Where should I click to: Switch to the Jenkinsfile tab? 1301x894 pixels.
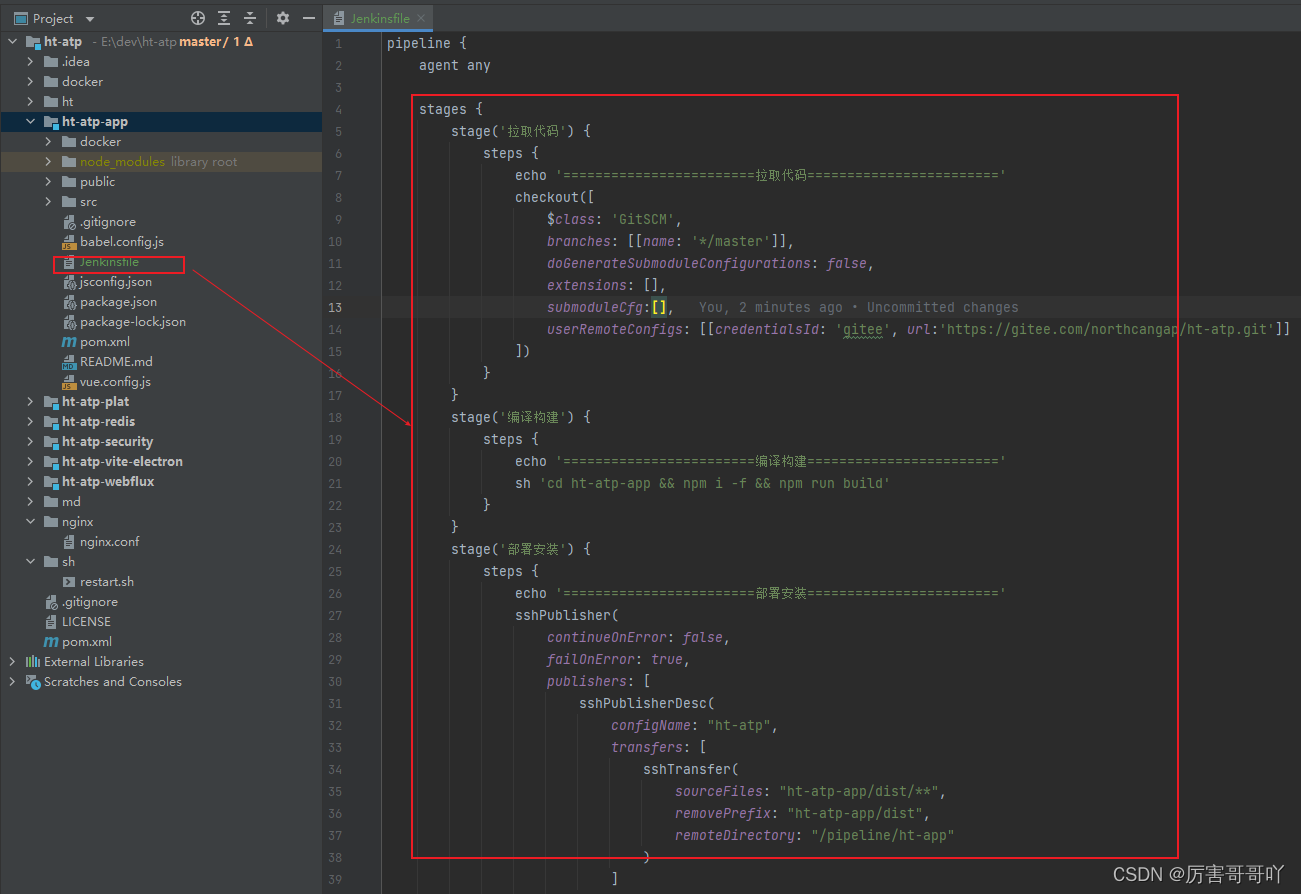(x=379, y=18)
